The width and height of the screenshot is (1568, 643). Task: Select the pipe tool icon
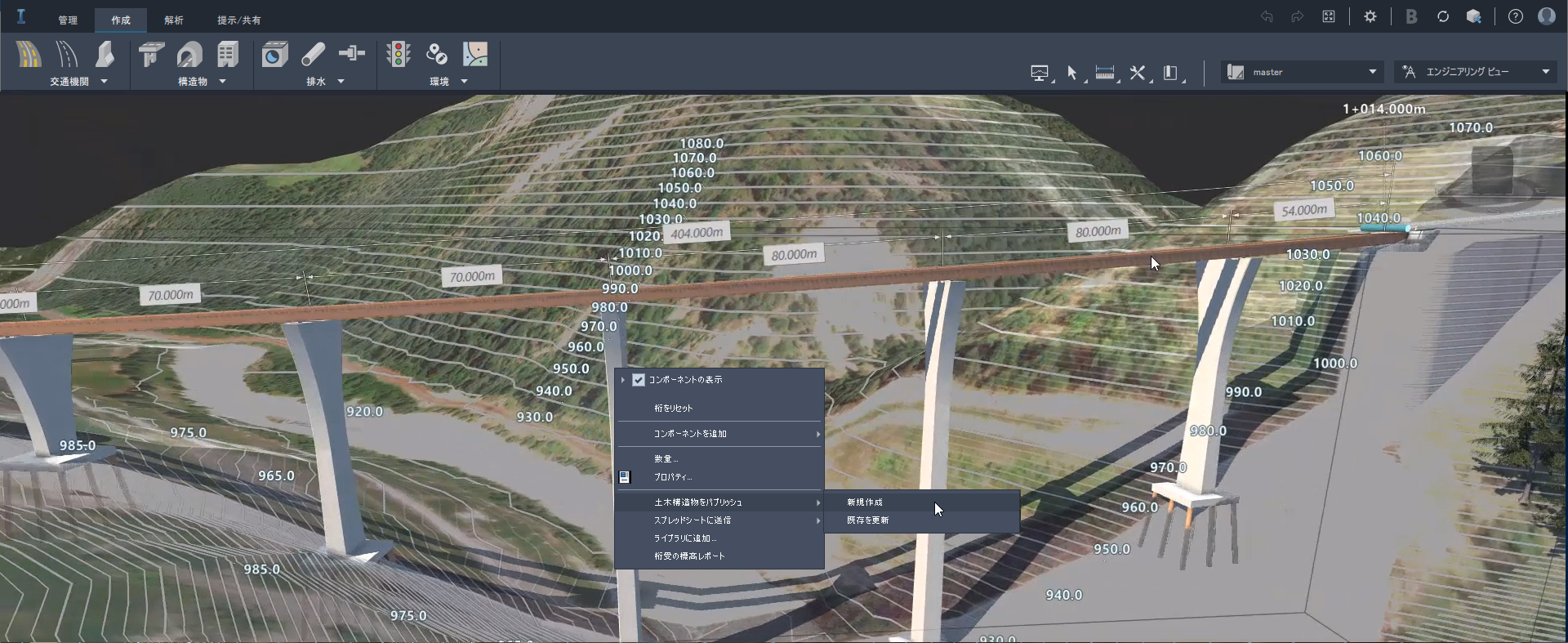(314, 54)
